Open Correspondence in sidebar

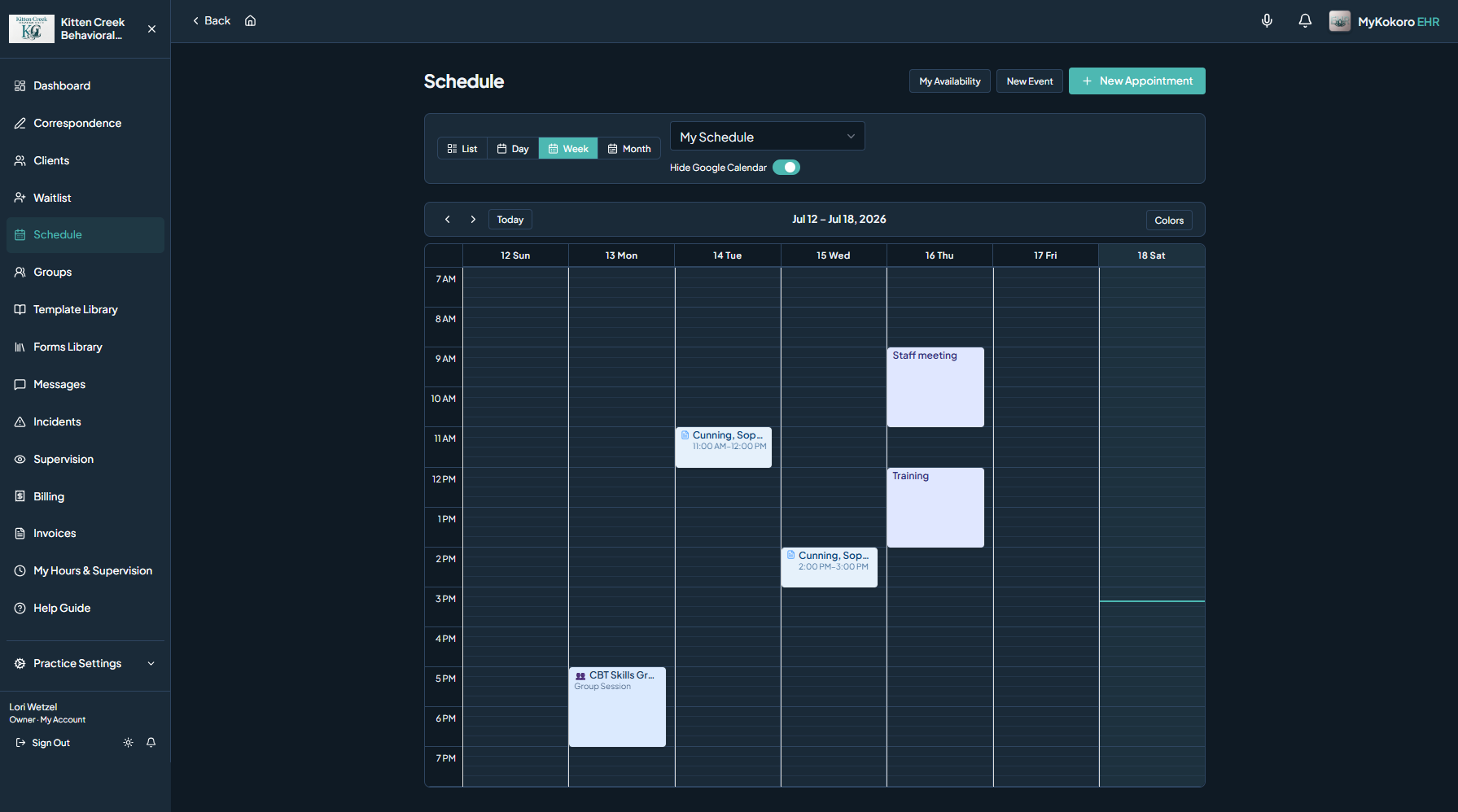pos(85,123)
